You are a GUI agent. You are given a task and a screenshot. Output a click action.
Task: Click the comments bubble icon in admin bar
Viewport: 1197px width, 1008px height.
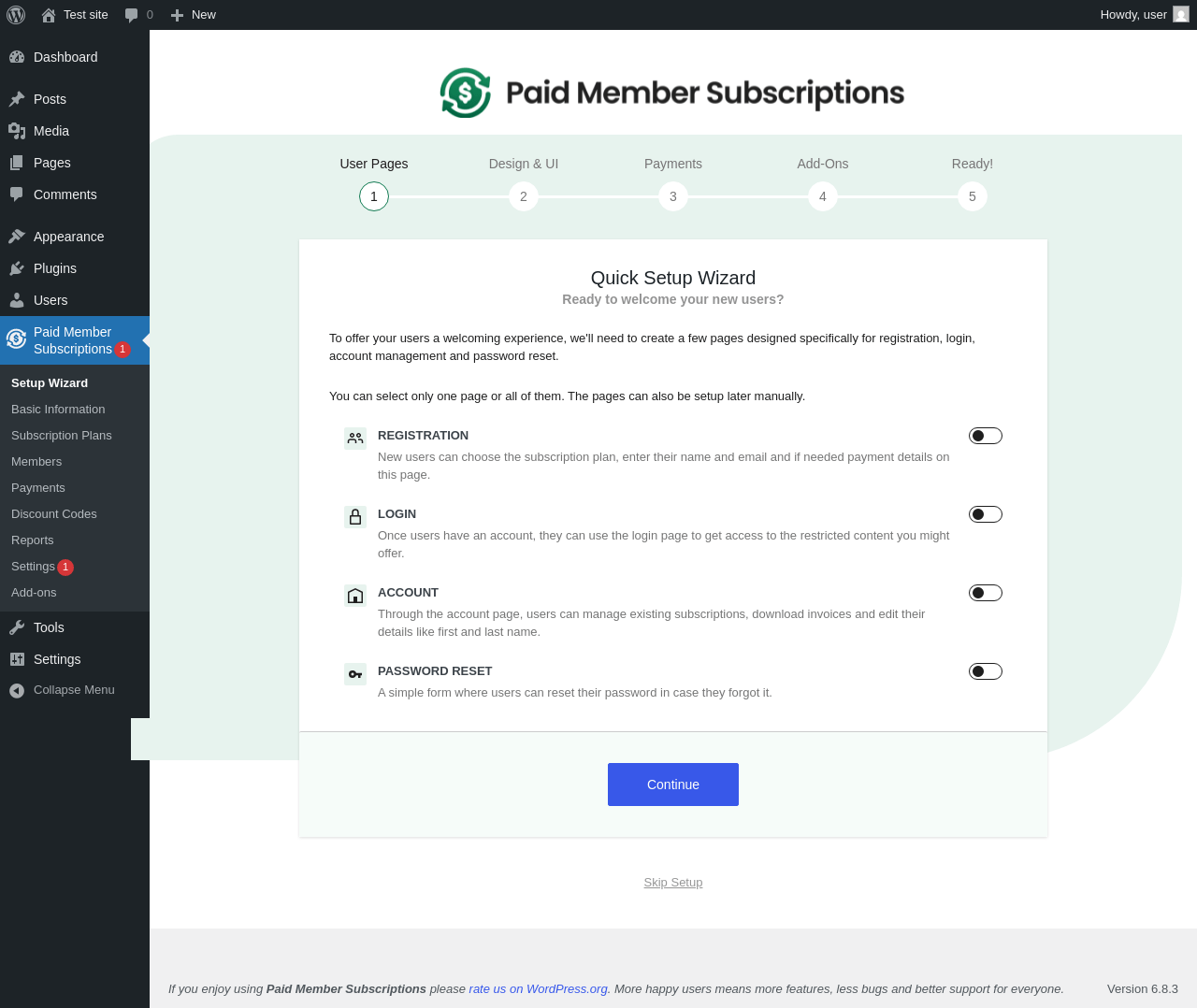tap(132, 15)
